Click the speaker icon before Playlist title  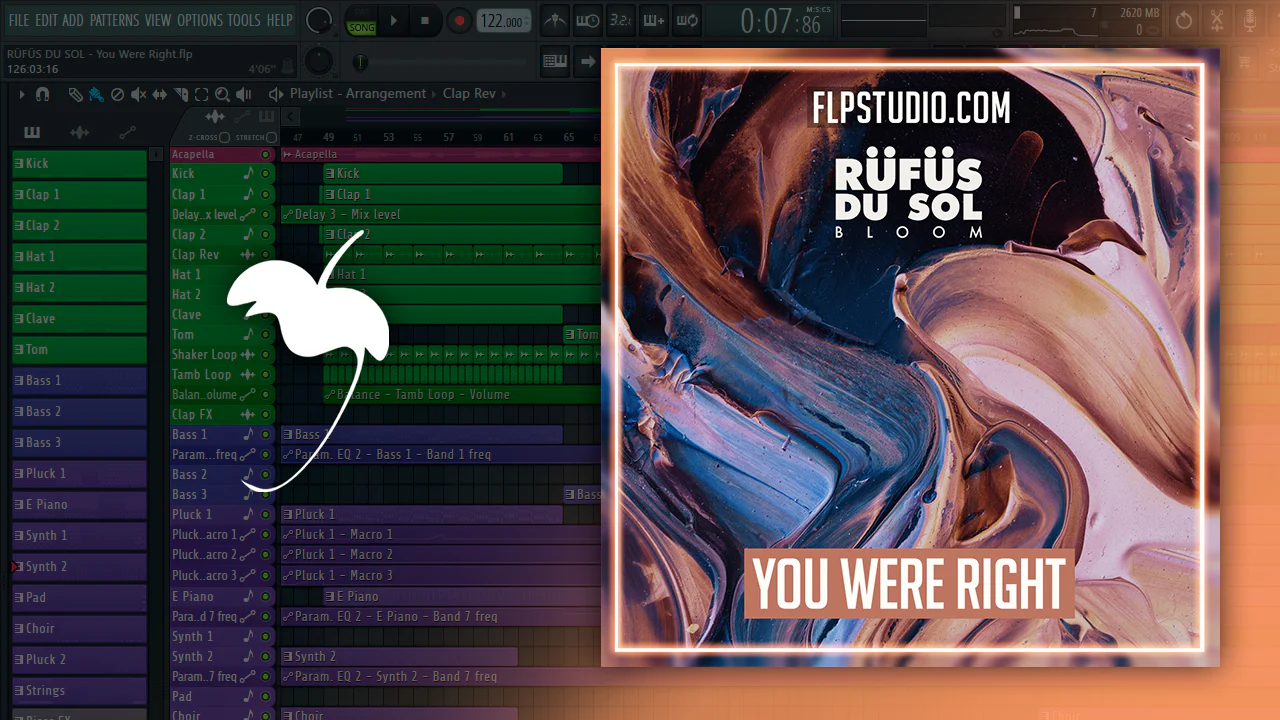(x=276, y=94)
